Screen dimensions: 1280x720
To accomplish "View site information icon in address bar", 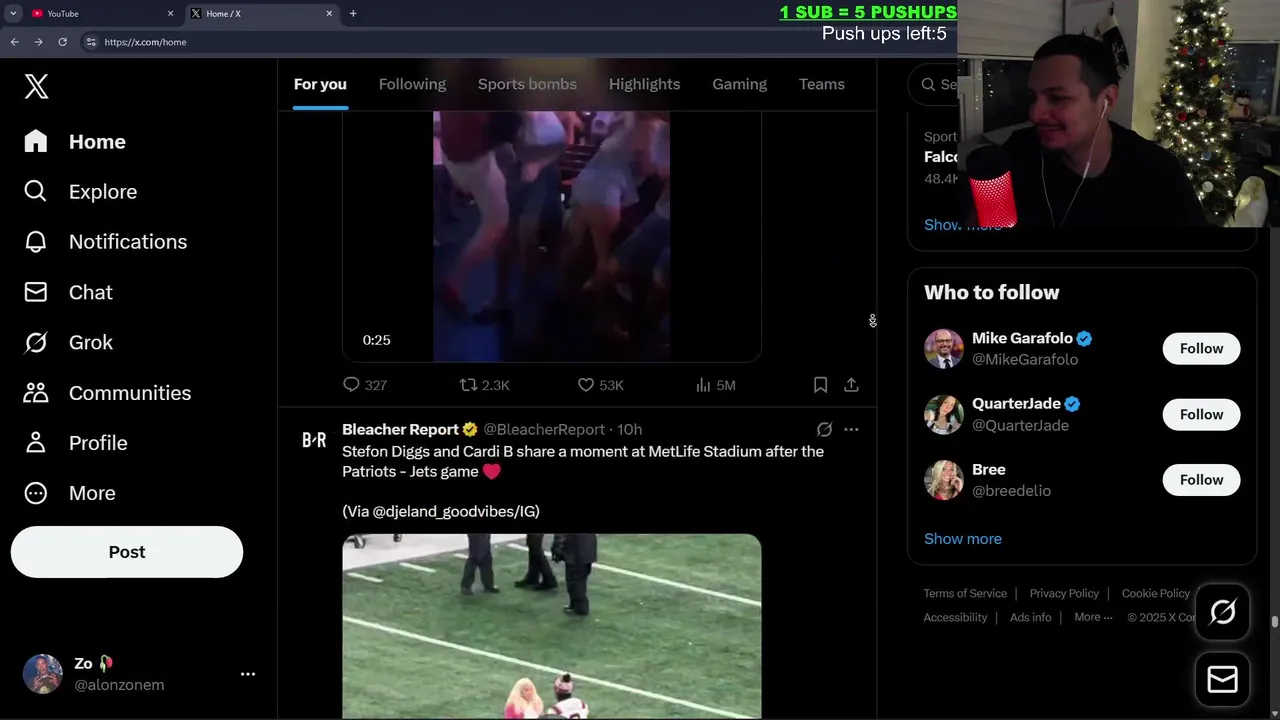I will (91, 42).
